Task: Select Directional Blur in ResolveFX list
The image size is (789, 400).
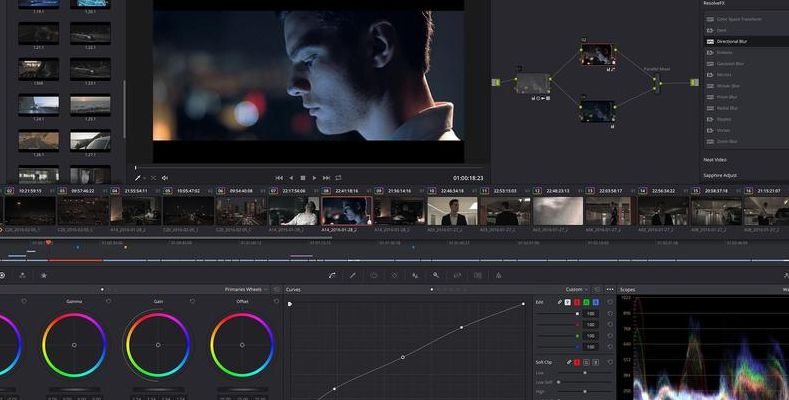Action: (x=746, y=41)
